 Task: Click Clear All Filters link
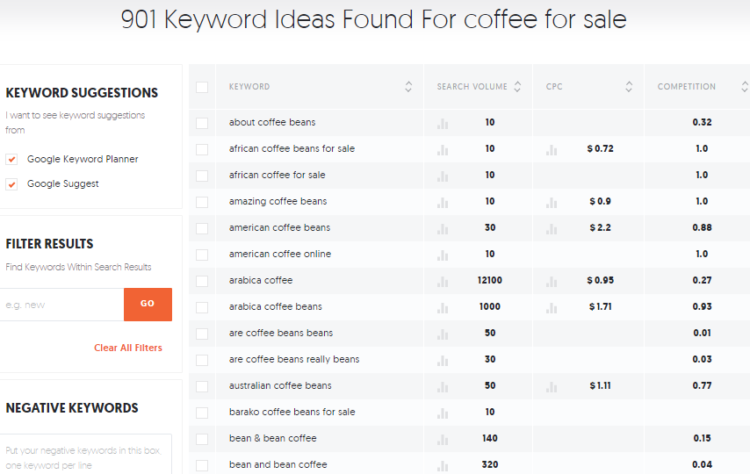click(128, 348)
